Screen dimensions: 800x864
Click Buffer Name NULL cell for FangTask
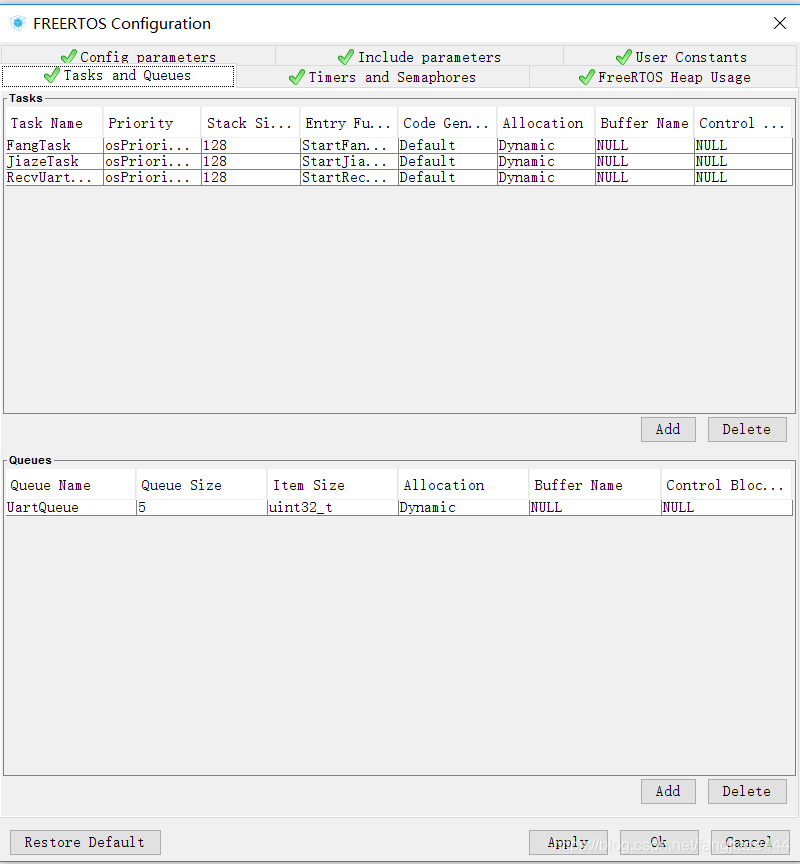(x=645, y=145)
